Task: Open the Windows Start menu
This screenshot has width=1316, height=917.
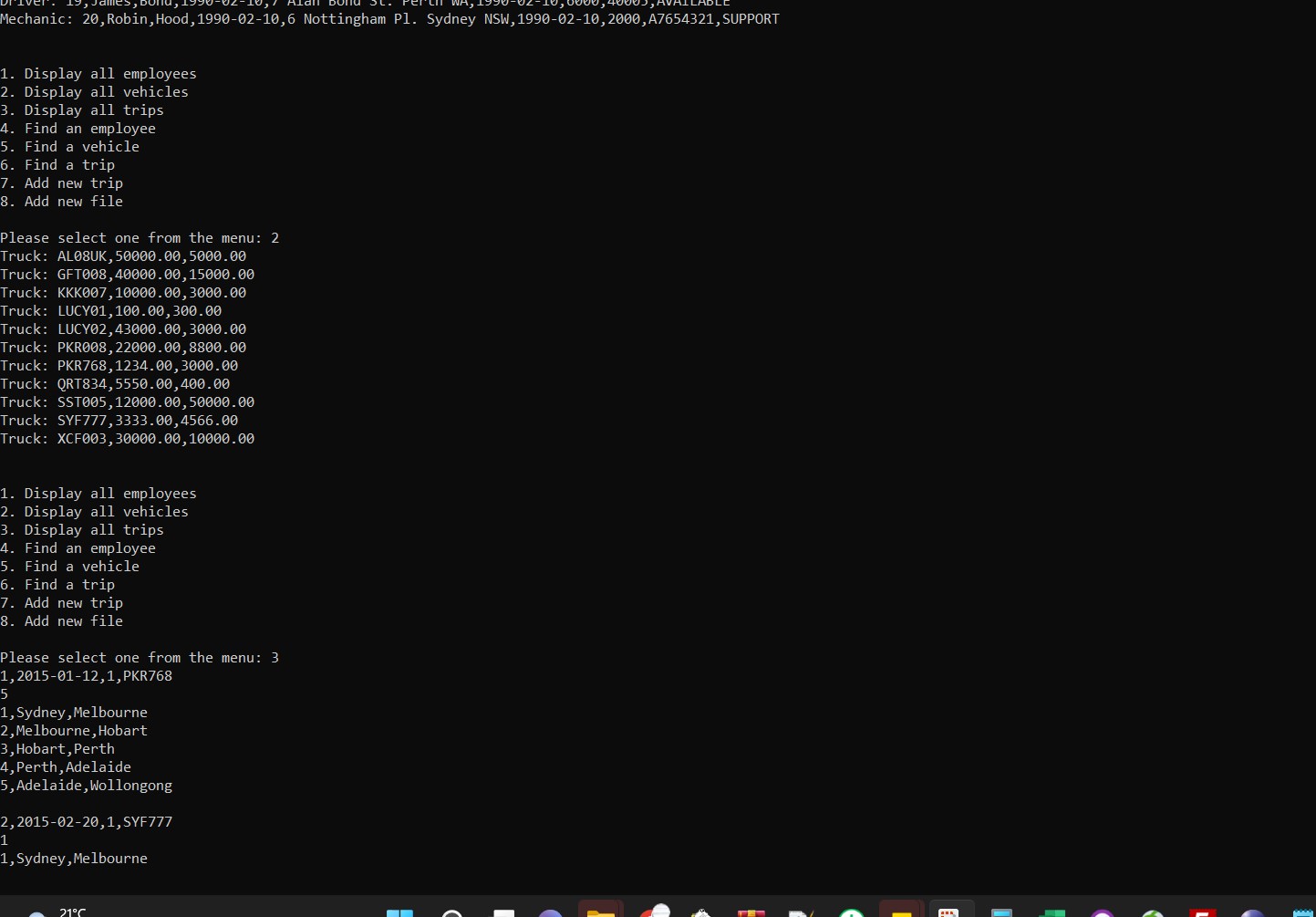Action: [x=399, y=912]
